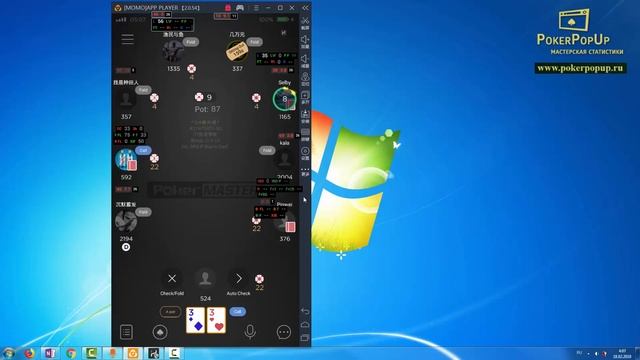The image size is (640, 360).
Task: Click the HUD stats panel beside 337 player
Action: [x=276, y=58]
